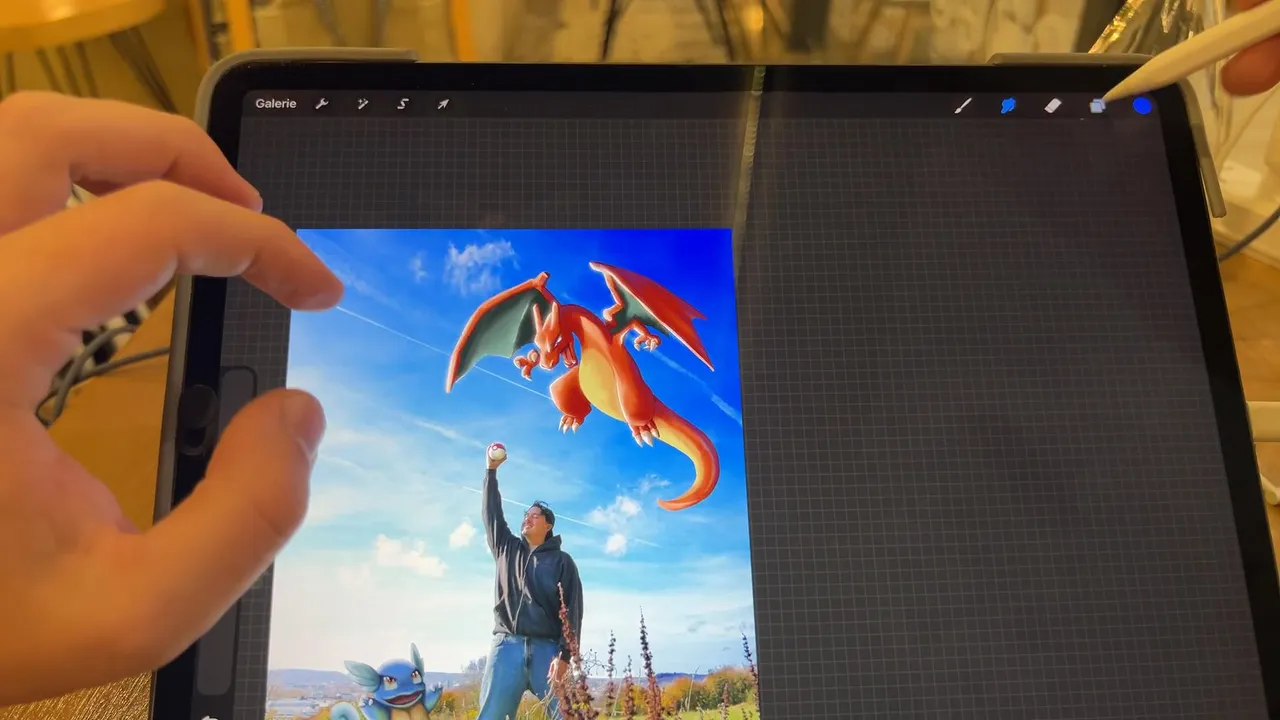
Task: Select the Brush tool
Action: [963, 105]
